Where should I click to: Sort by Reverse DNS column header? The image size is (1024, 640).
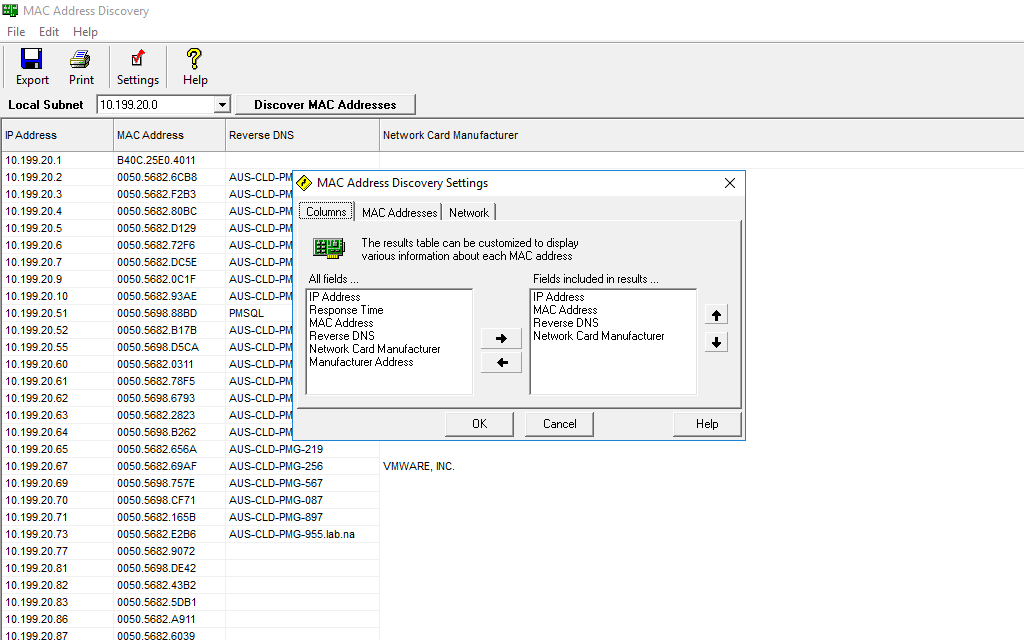point(302,135)
